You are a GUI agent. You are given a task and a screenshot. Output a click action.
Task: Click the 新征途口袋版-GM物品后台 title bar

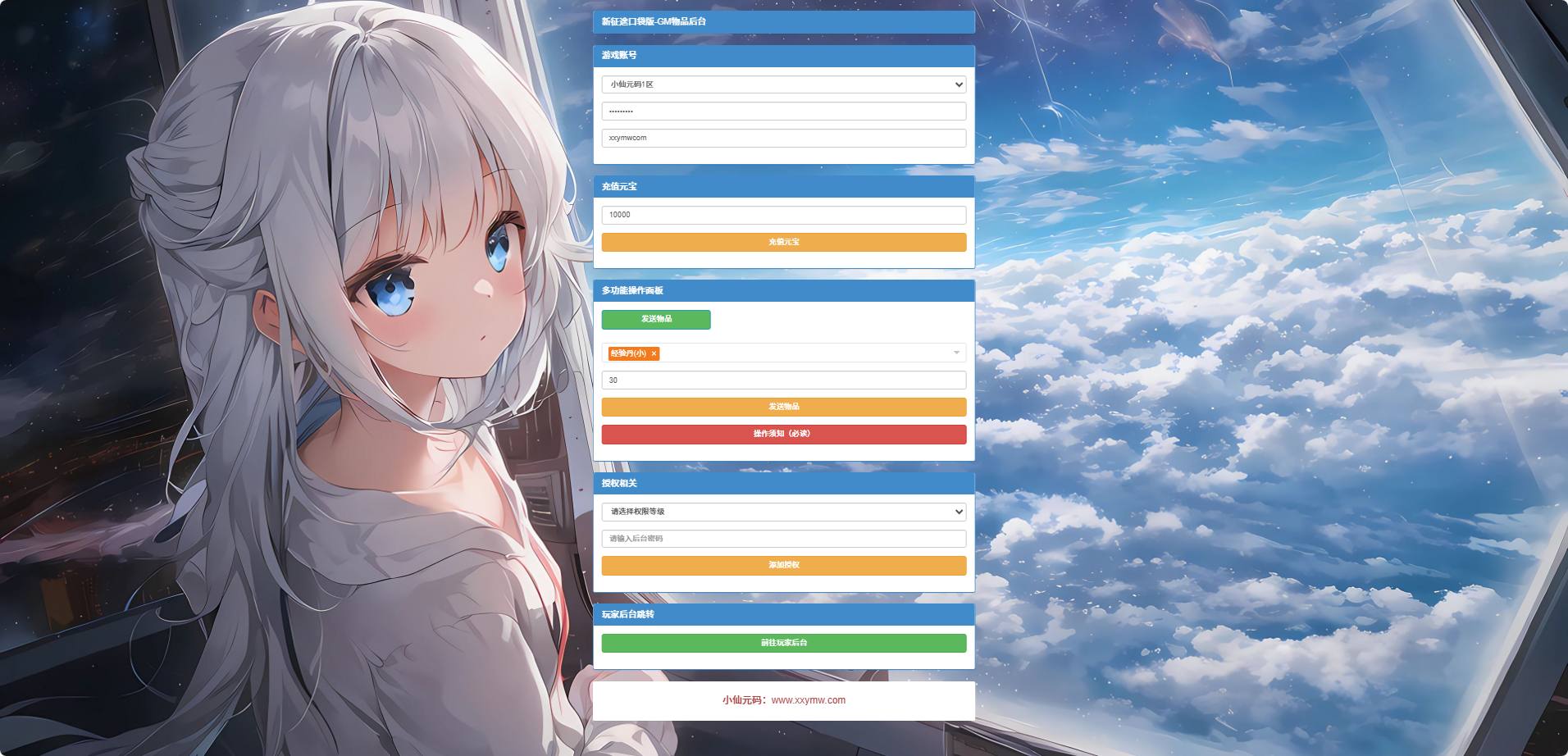(x=784, y=21)
